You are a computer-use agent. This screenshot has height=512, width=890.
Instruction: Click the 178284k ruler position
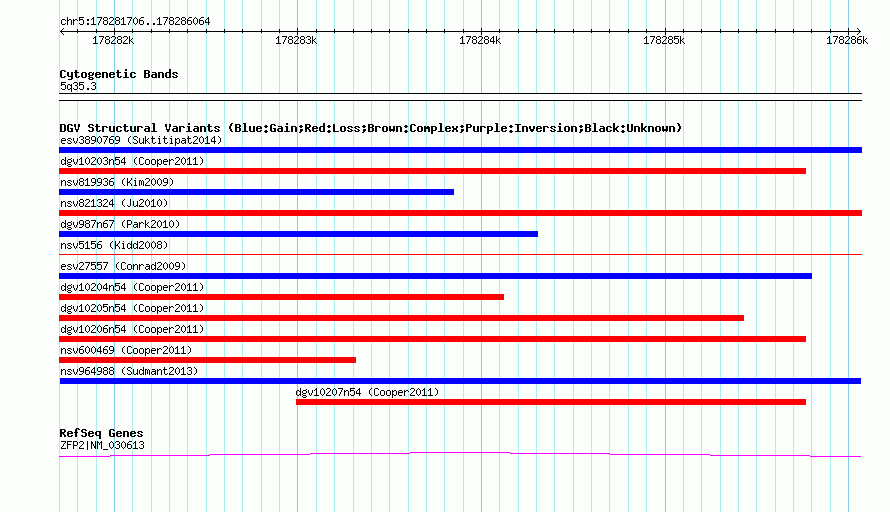coord(480,40)
